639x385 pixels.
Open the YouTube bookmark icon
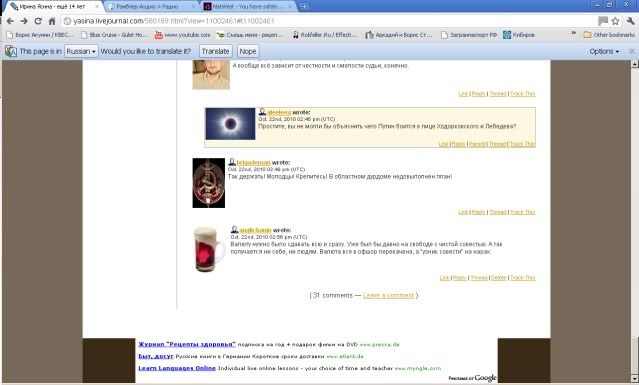pos(159,35)
